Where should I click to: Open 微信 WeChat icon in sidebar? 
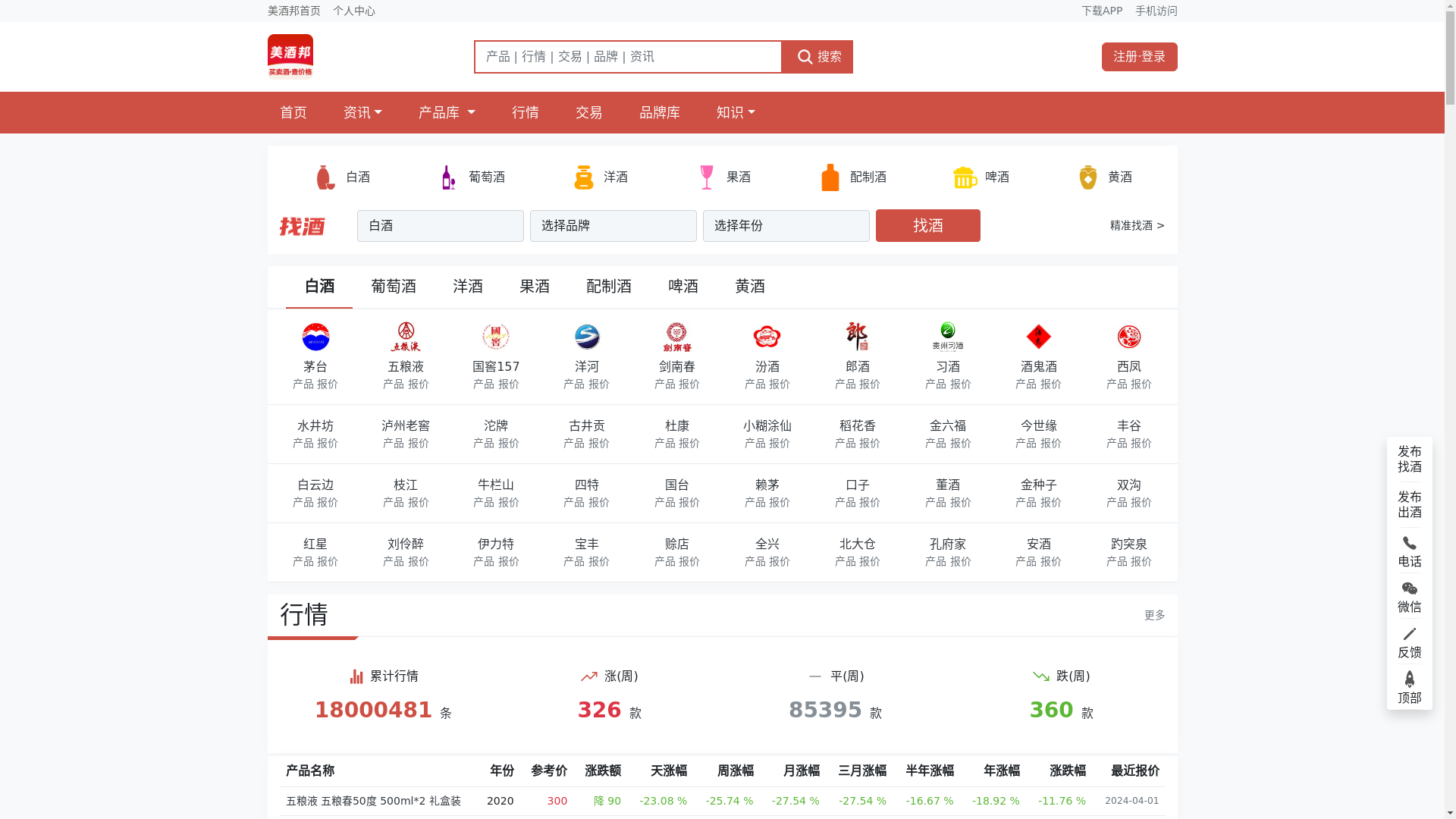coord(1409,588)
